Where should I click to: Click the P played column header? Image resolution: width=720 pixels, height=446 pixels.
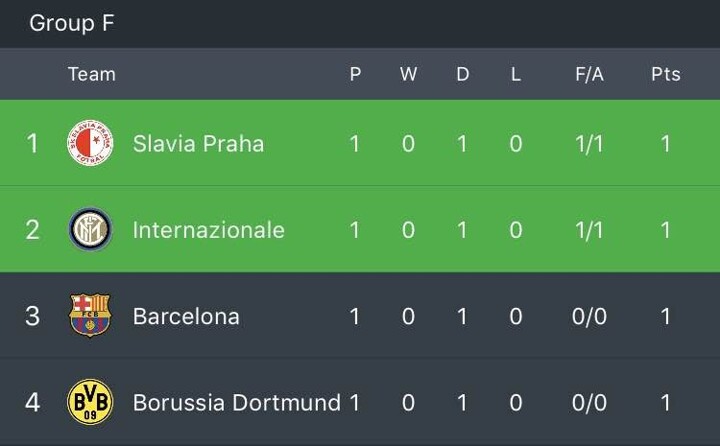[x=355, y=74]
